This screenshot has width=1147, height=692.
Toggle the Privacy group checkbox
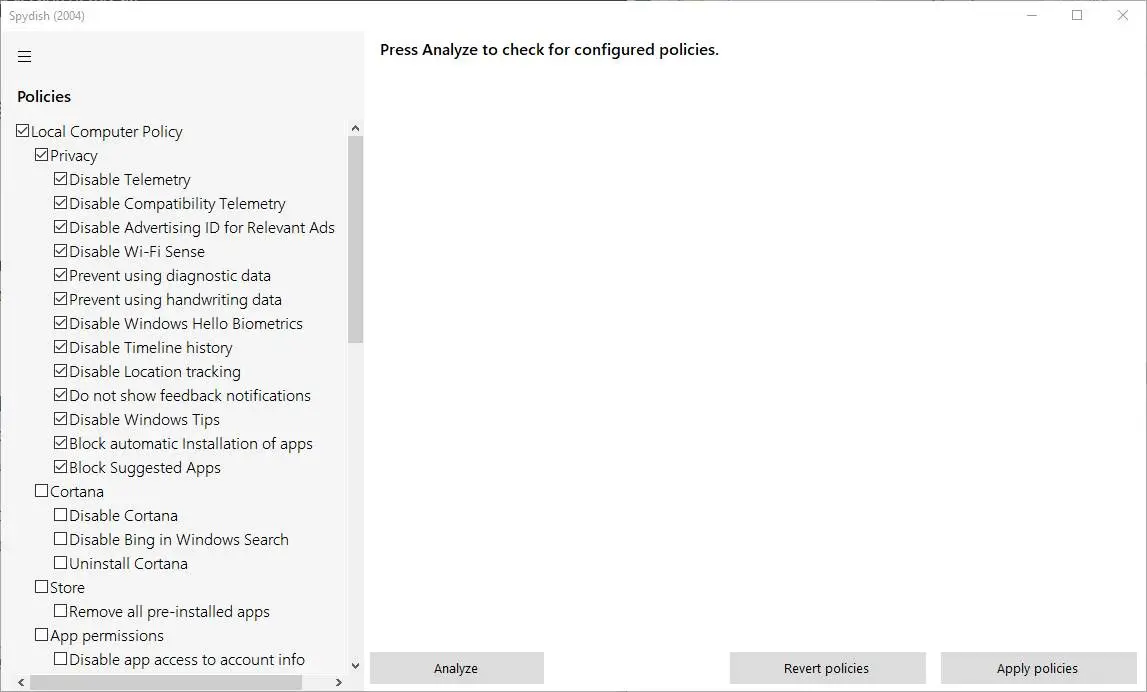pos(42,155)
